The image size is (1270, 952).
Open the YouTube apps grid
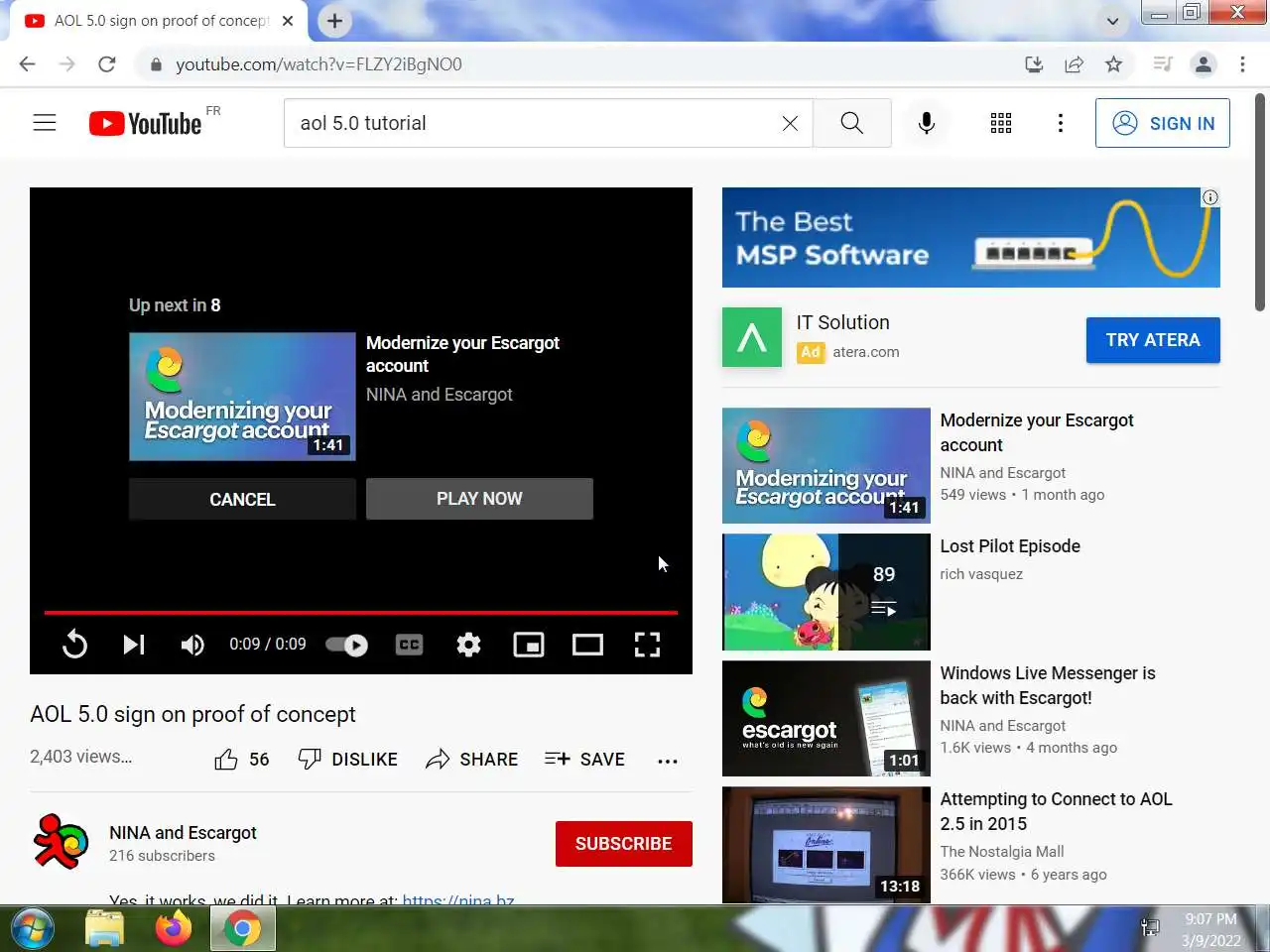pos(1001,123)
